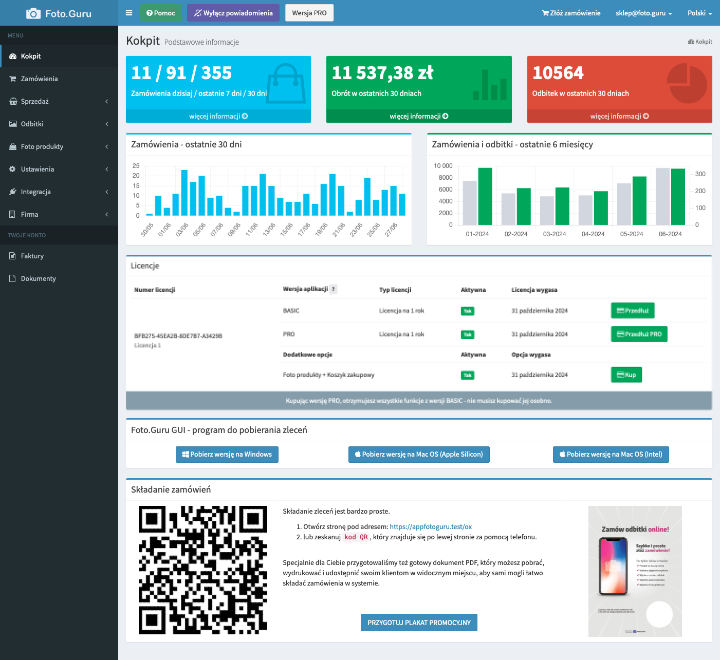Expand the Integracja submenu chevron
This screenshot has width=720, height=660.
point(107,192)
